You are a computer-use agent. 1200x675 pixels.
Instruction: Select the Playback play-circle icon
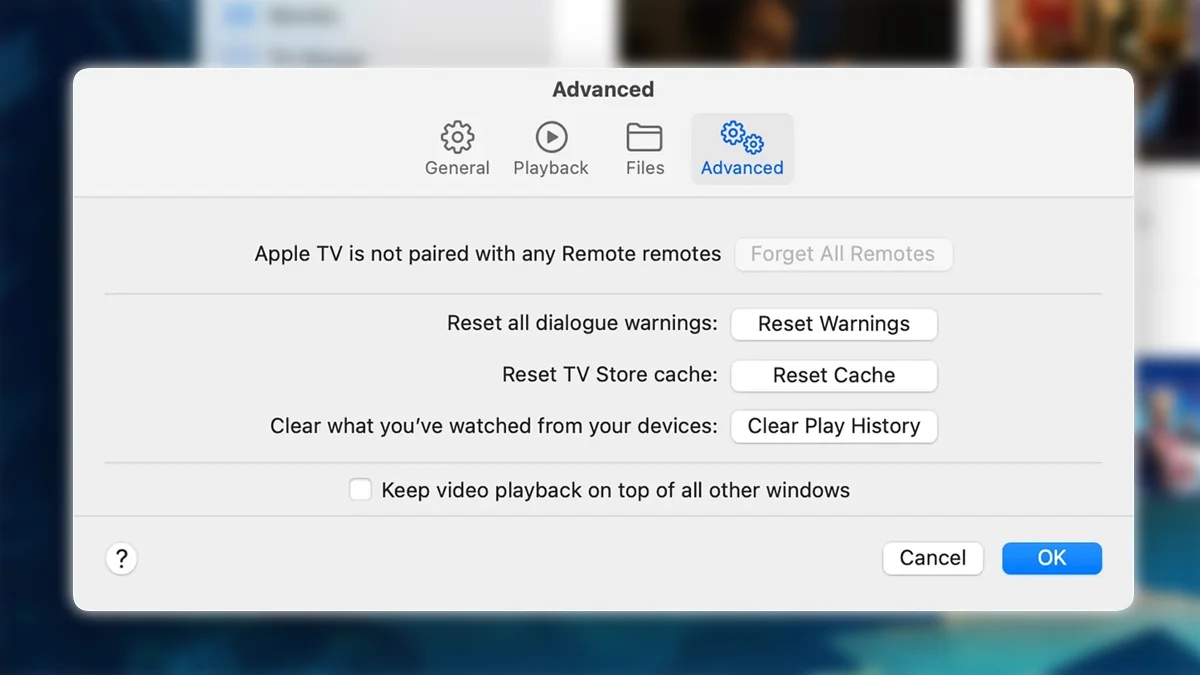point(551,137)
